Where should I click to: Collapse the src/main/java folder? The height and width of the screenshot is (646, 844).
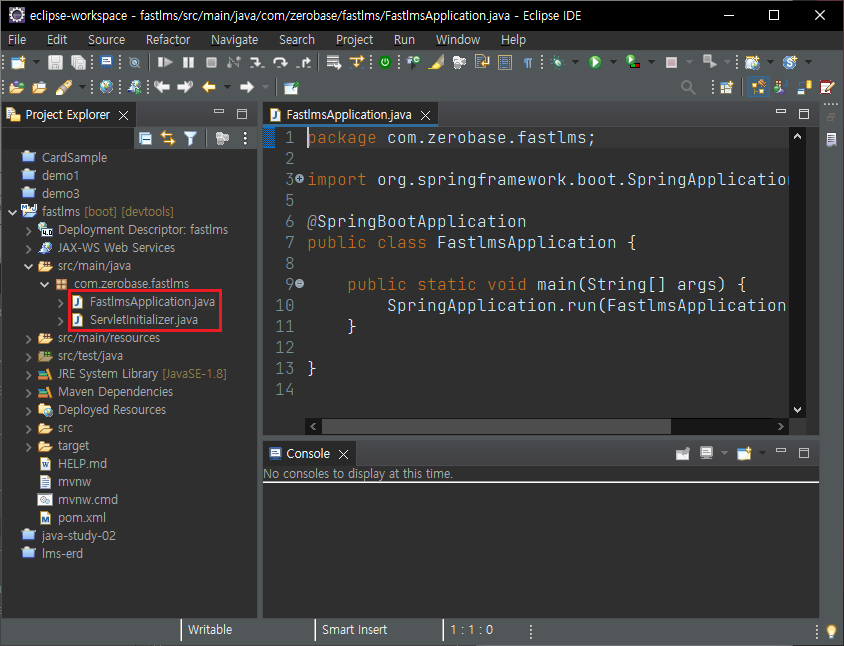click(x=29, y=266)
